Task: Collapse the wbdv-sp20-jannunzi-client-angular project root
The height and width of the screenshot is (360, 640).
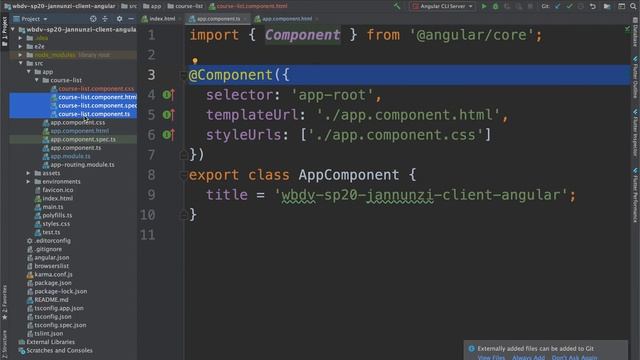Action: point(13,29)
